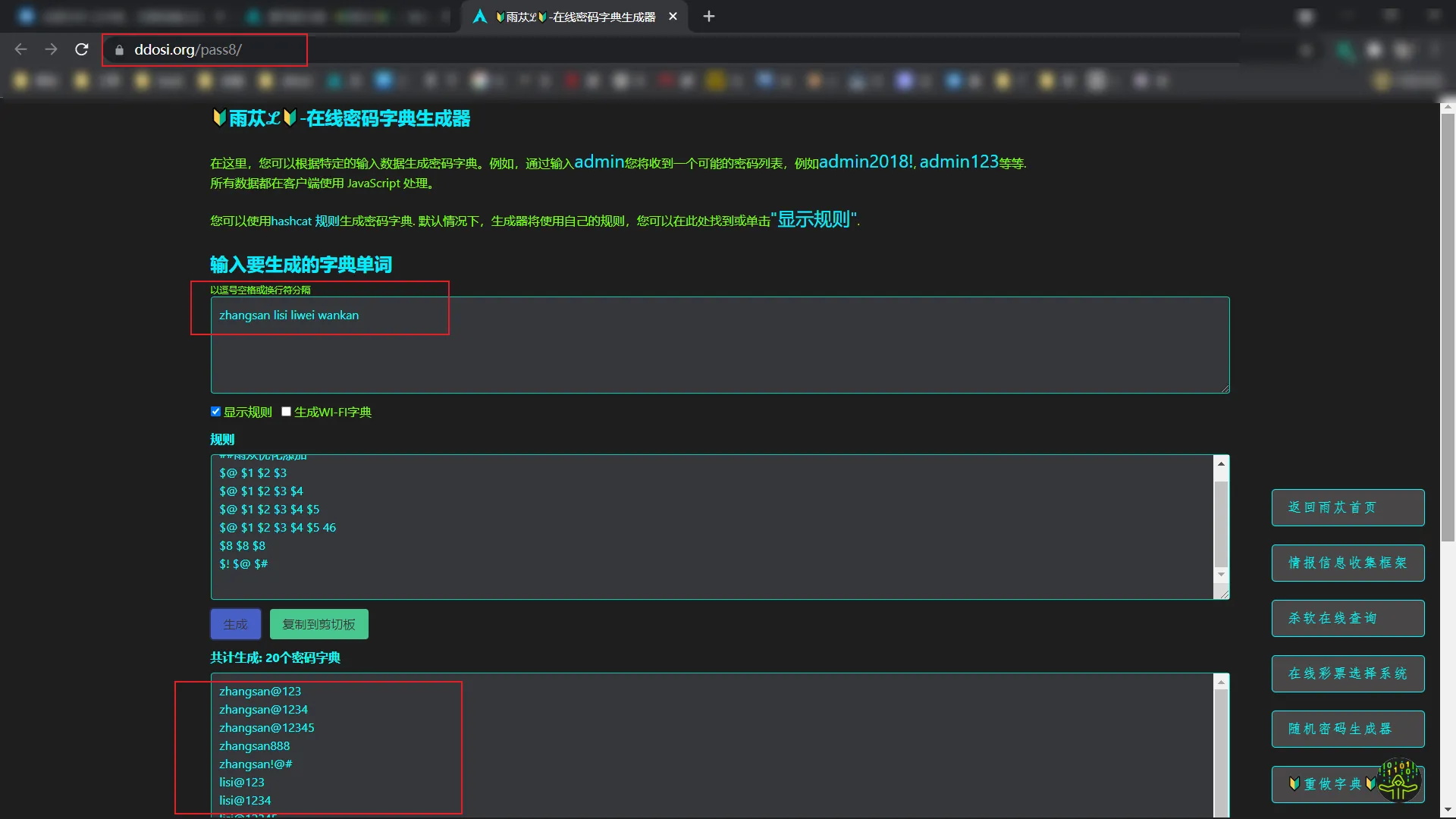Click the hacker mascot icon bottom right

click(1399, 780)
